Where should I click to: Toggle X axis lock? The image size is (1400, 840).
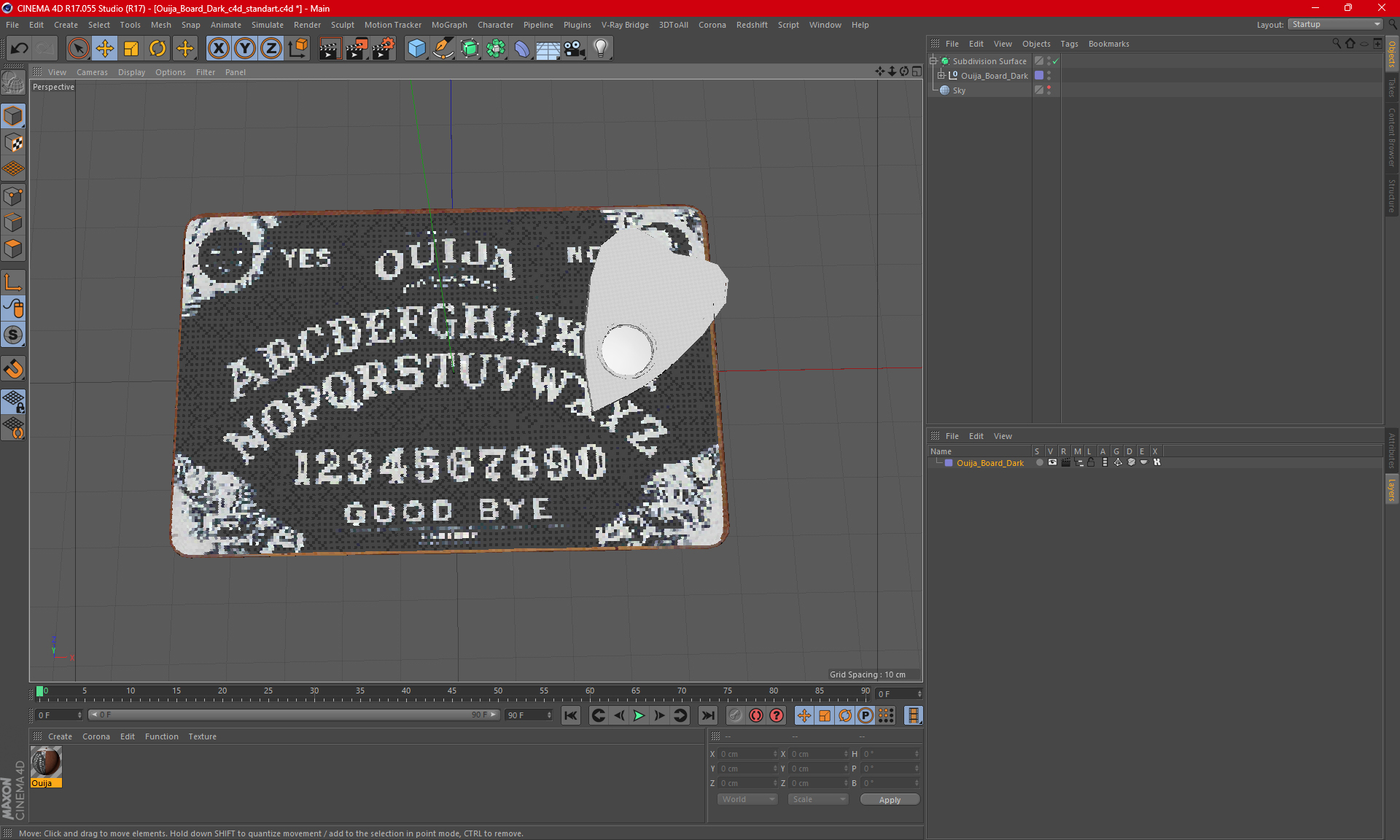coord(218,49)
